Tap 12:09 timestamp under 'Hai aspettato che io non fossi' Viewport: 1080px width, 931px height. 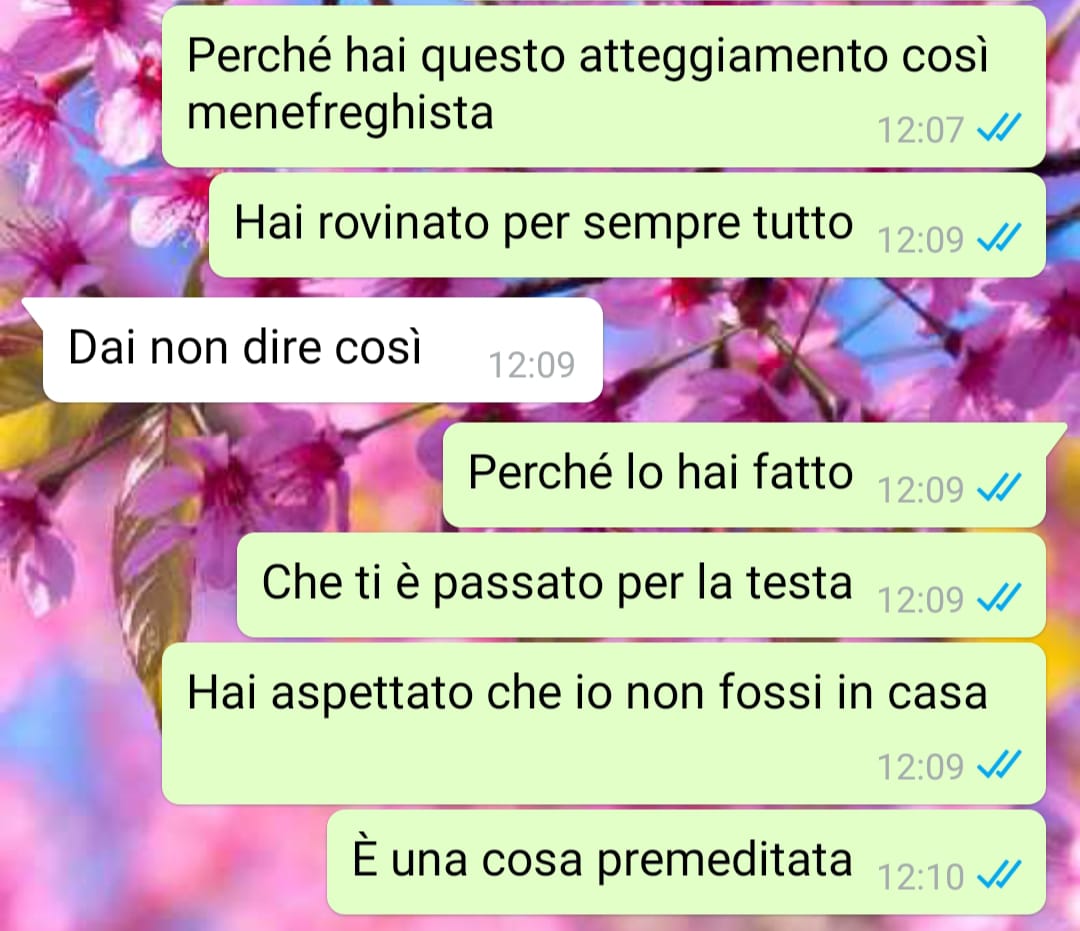[920, 766]
